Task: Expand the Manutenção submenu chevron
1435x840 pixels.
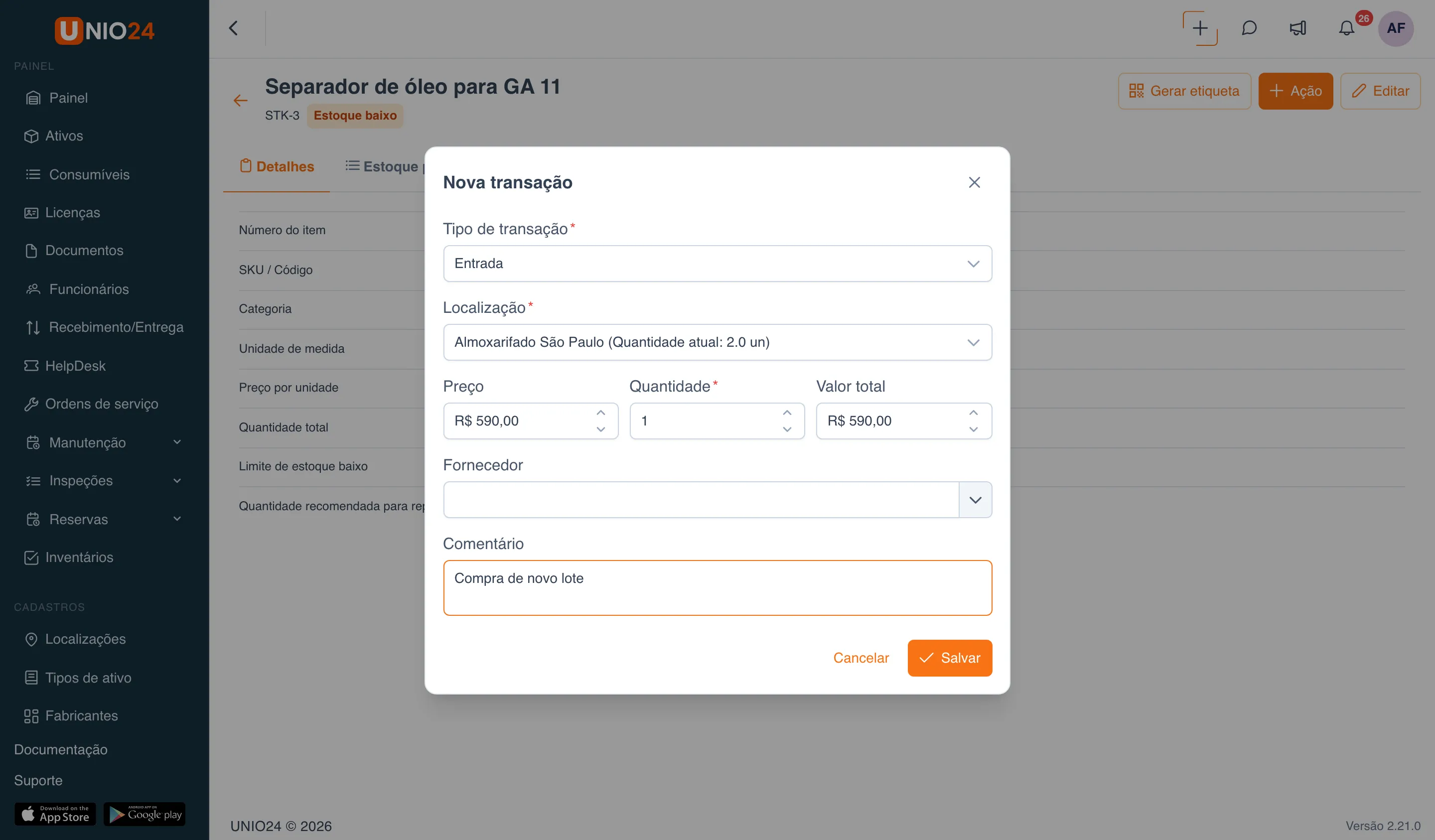Action: tap(177, 442)
